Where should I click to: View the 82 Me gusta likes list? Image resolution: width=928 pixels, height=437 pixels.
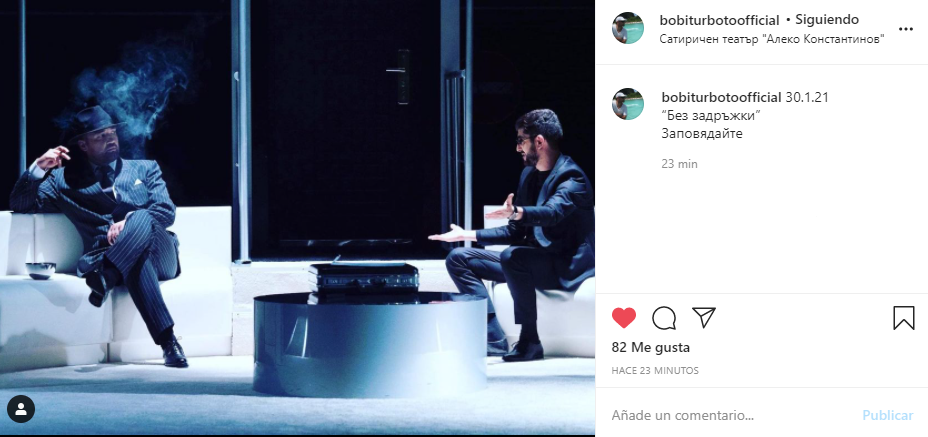pyautogui.click(x=650, y=348)
